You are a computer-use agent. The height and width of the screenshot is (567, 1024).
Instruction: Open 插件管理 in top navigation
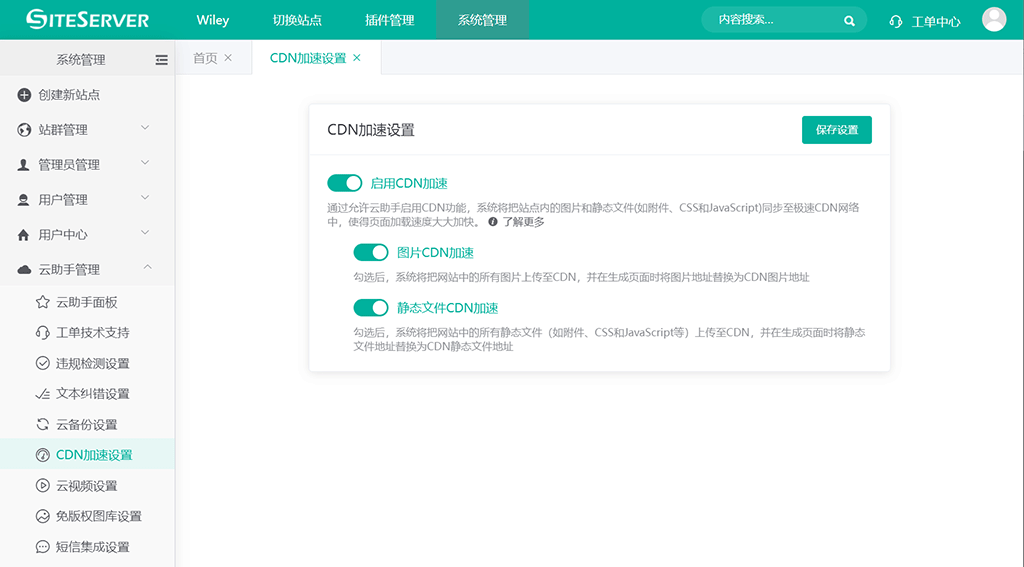click(389, 20)
